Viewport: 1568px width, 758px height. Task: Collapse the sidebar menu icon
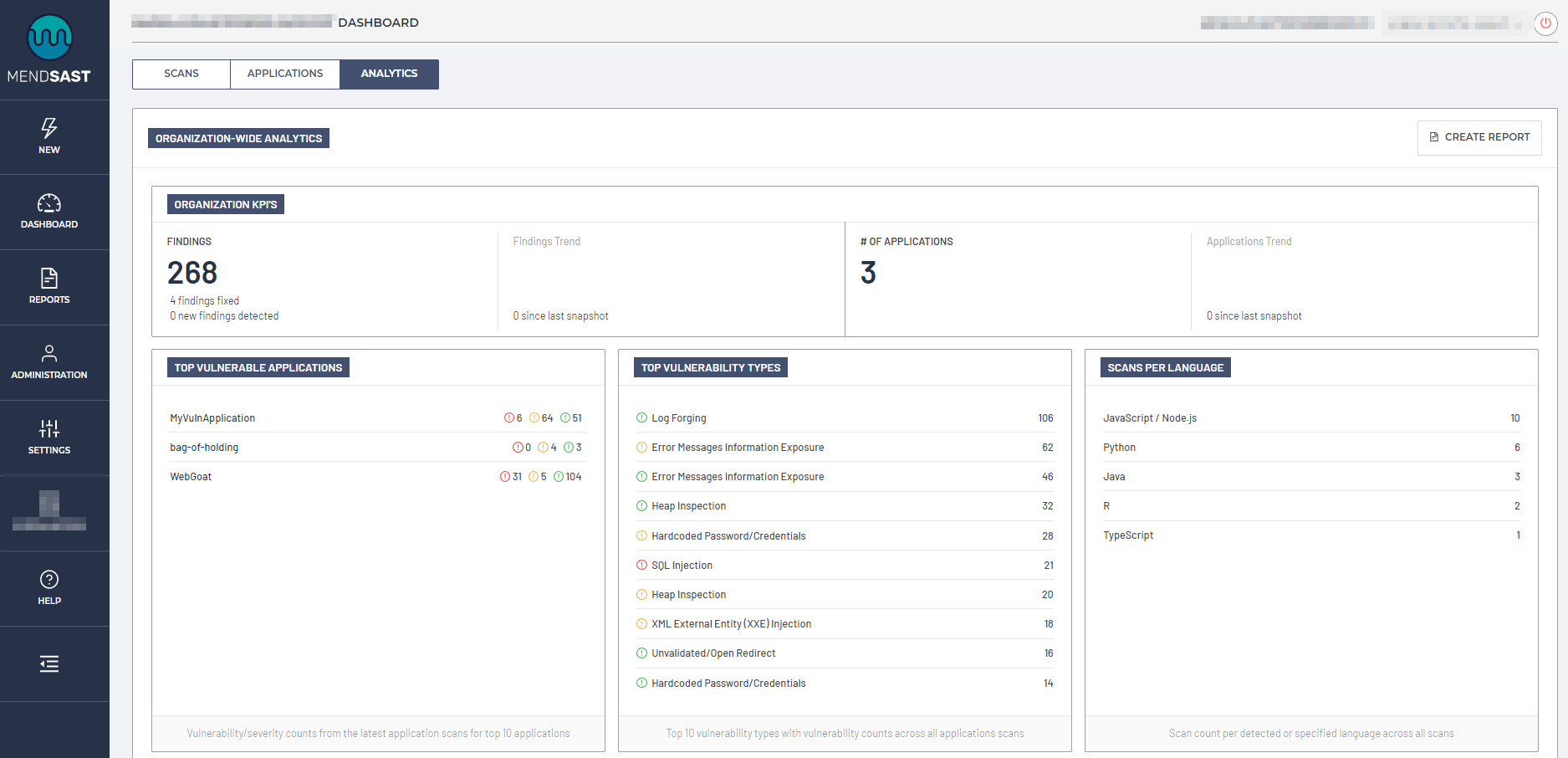tap(49, 664)
